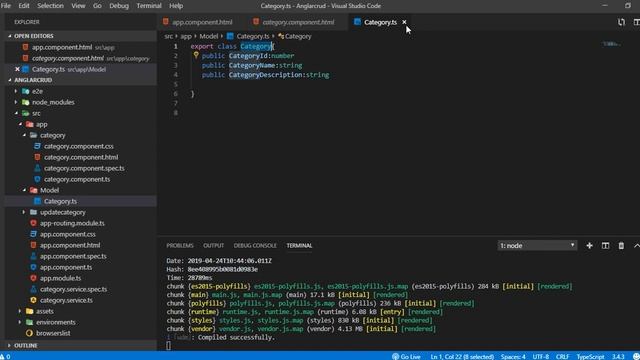Click the lightbulb quick fix icon

(196, 55)
